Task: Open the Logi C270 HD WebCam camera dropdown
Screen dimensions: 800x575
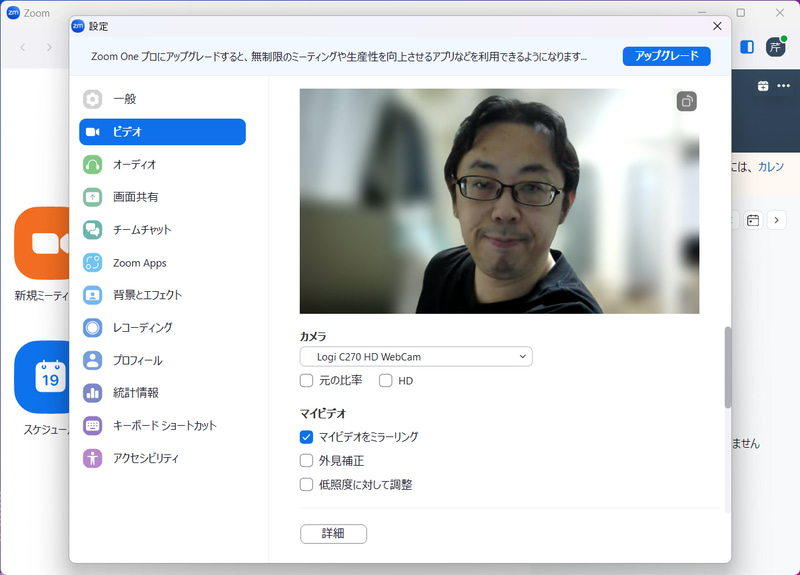Action: tap(416, 357)
